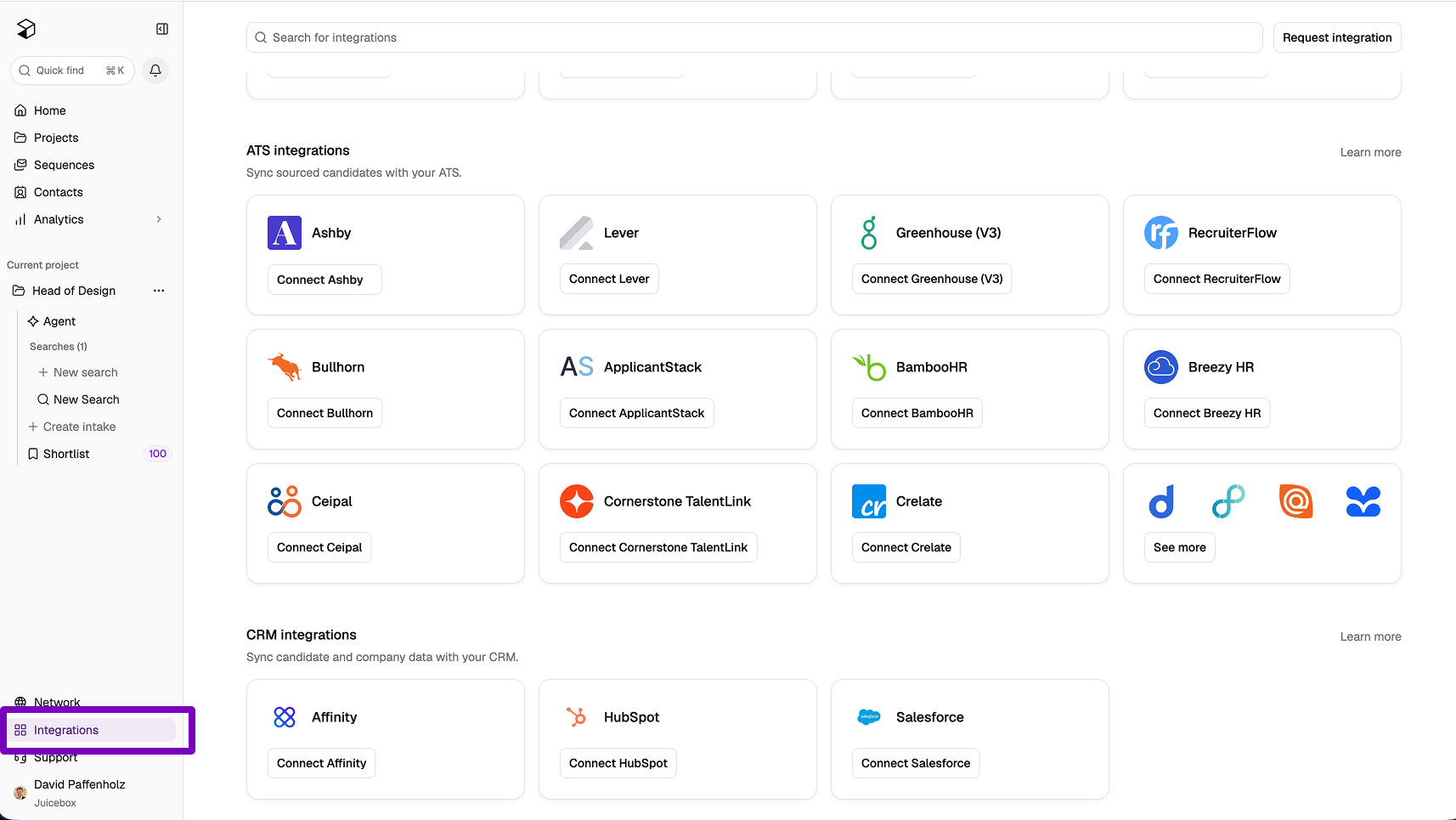
Task: Click the Breezy HR cloud logo
Action: pos(1161,367)
